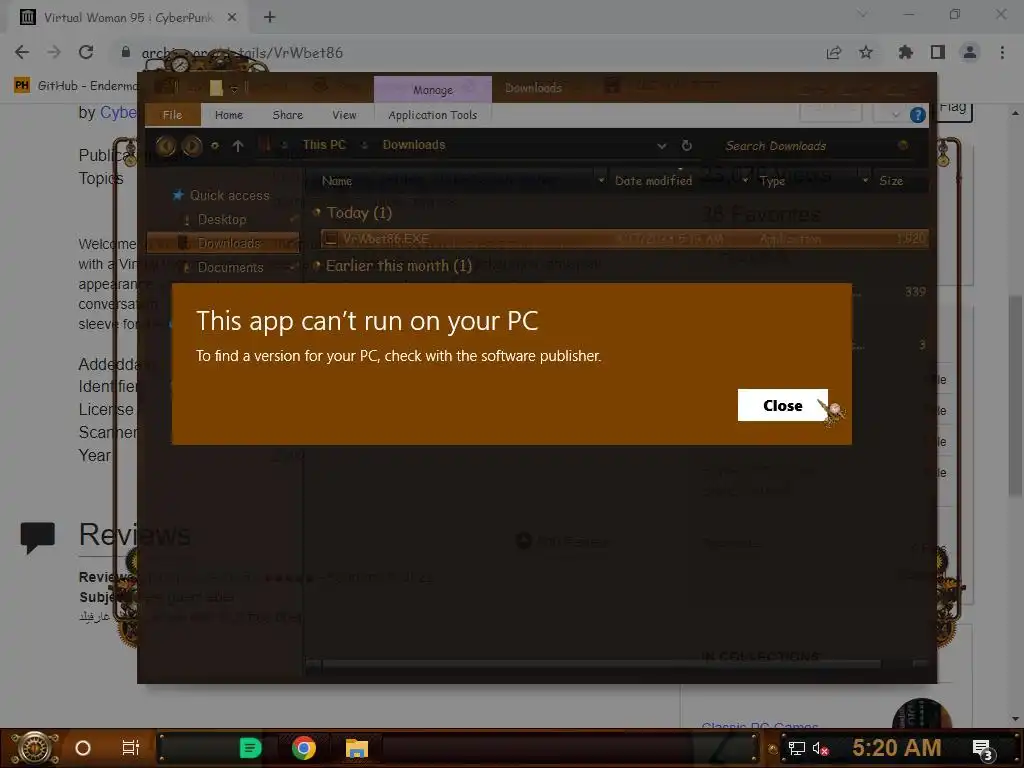The image size is (1024, 768).
Task: Open the View ribbon tab
Action: (x=344, y=115)
